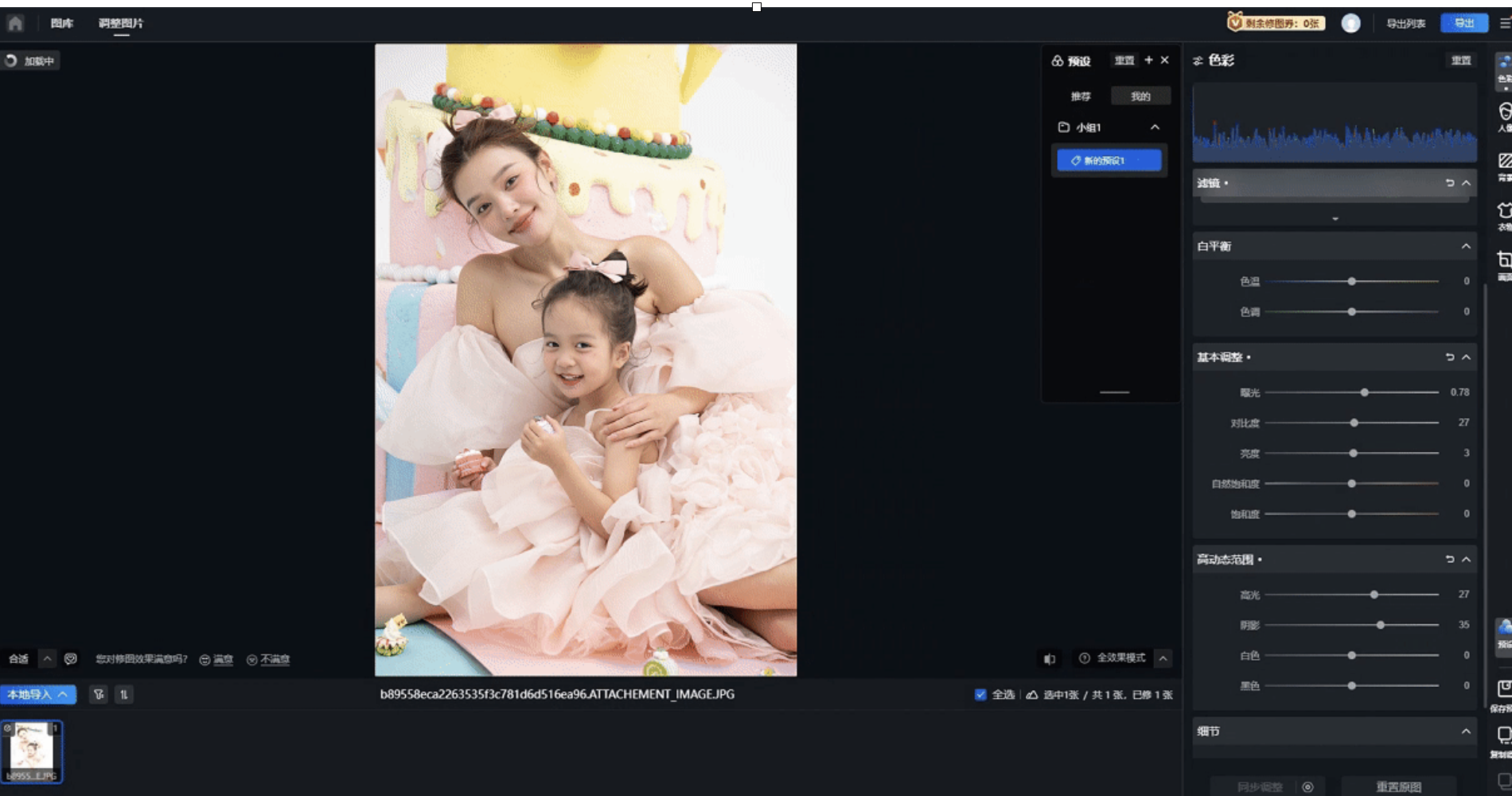Screen dimensions: 1512x796
Task: Add a new preset with plus icon
Action: (1148, 60)
